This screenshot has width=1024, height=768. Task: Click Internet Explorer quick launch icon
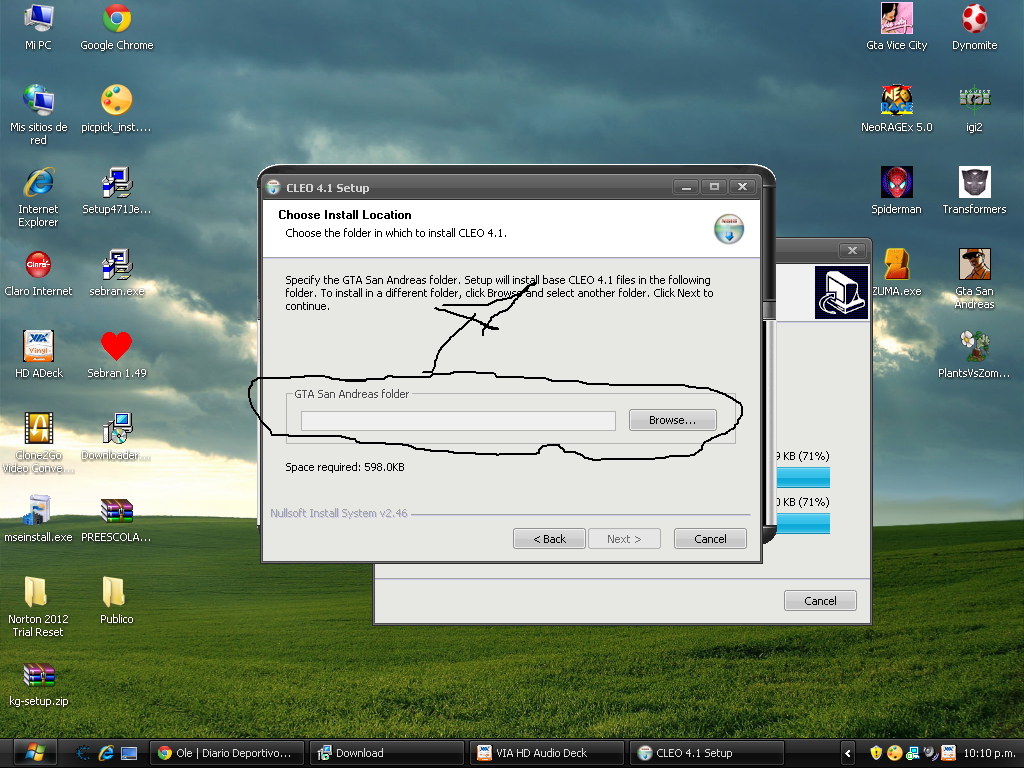pos(106,753)
